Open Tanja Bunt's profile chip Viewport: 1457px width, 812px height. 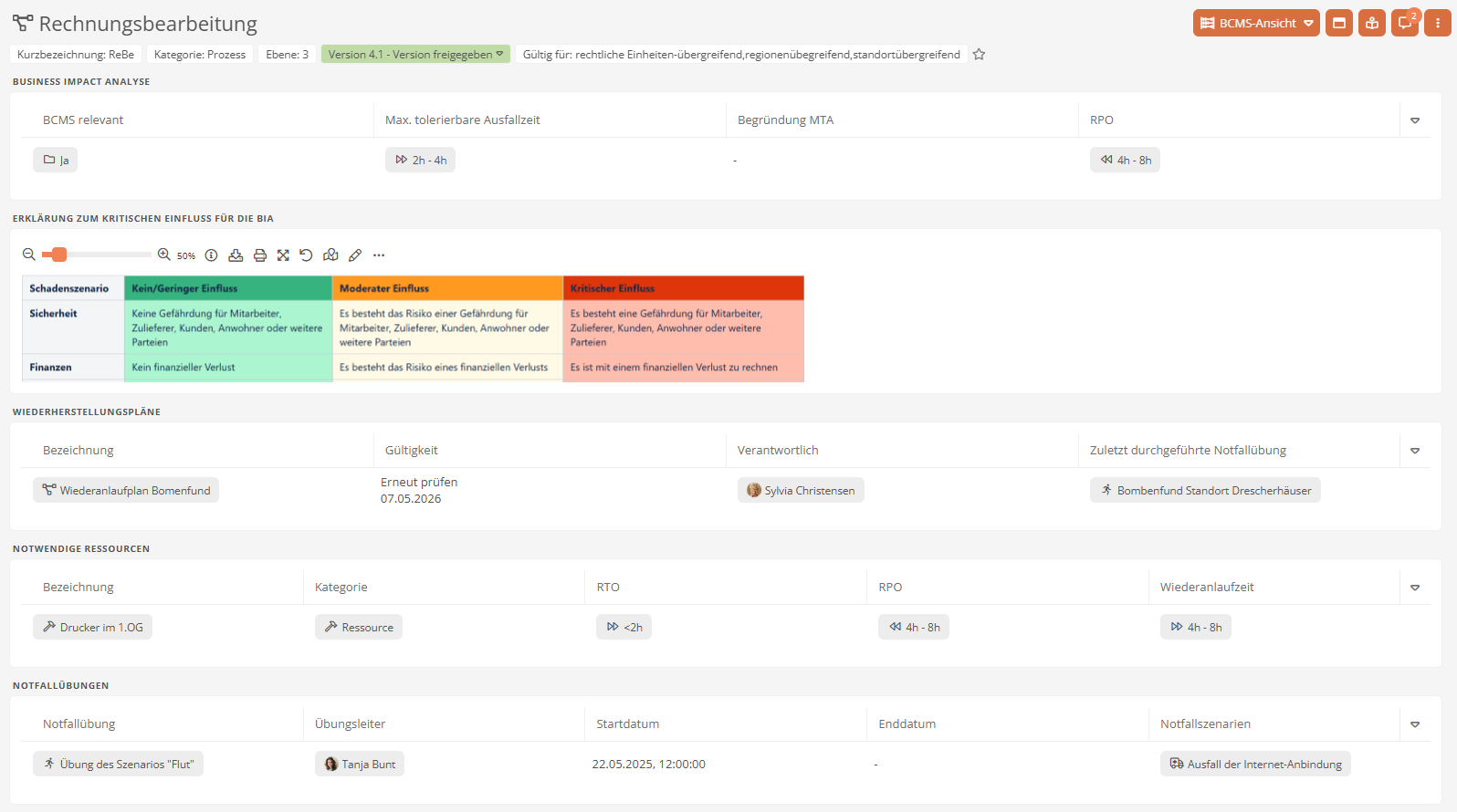pos(360,764)
